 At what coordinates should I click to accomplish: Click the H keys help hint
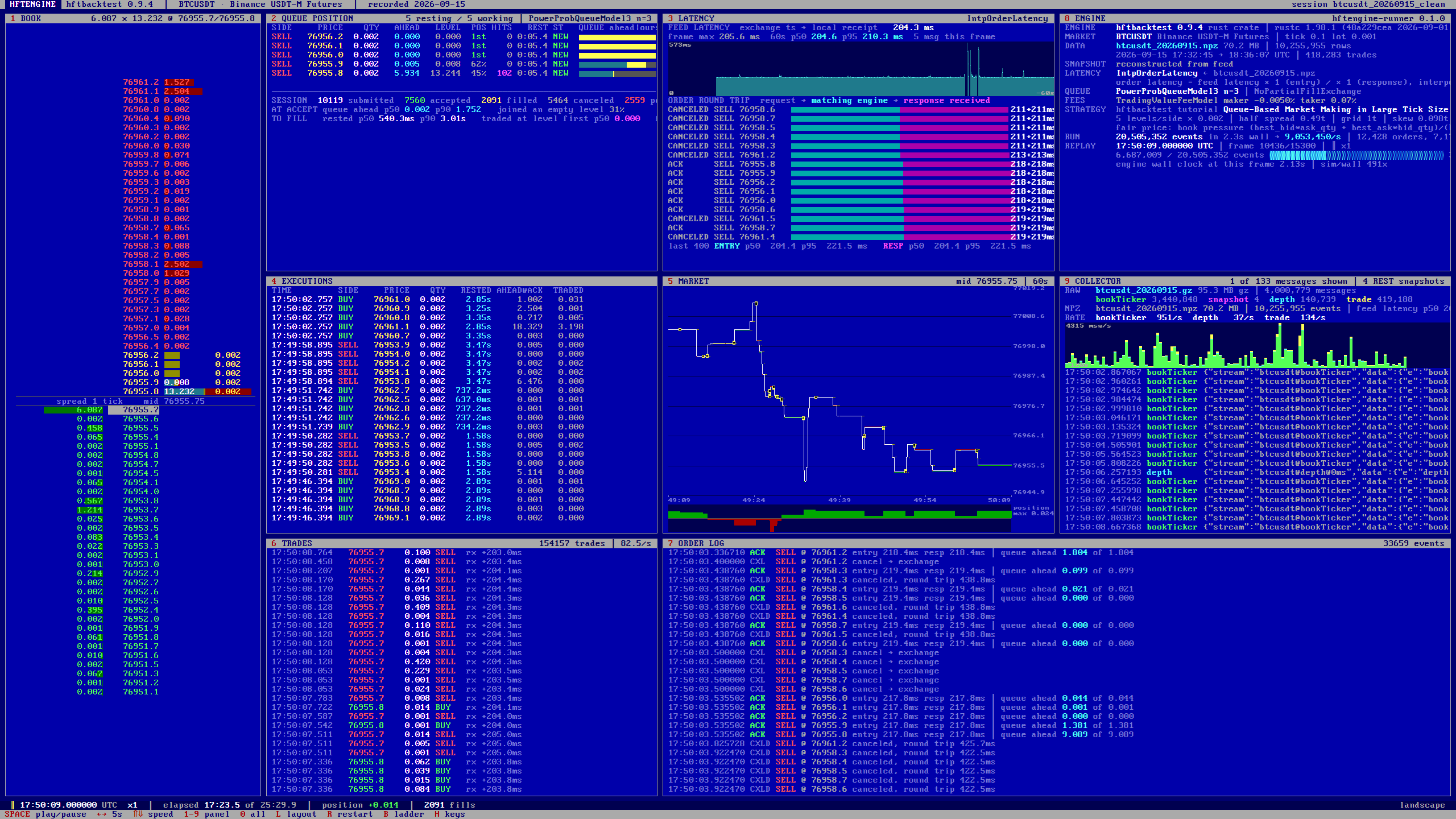click(x=449, y=814)
